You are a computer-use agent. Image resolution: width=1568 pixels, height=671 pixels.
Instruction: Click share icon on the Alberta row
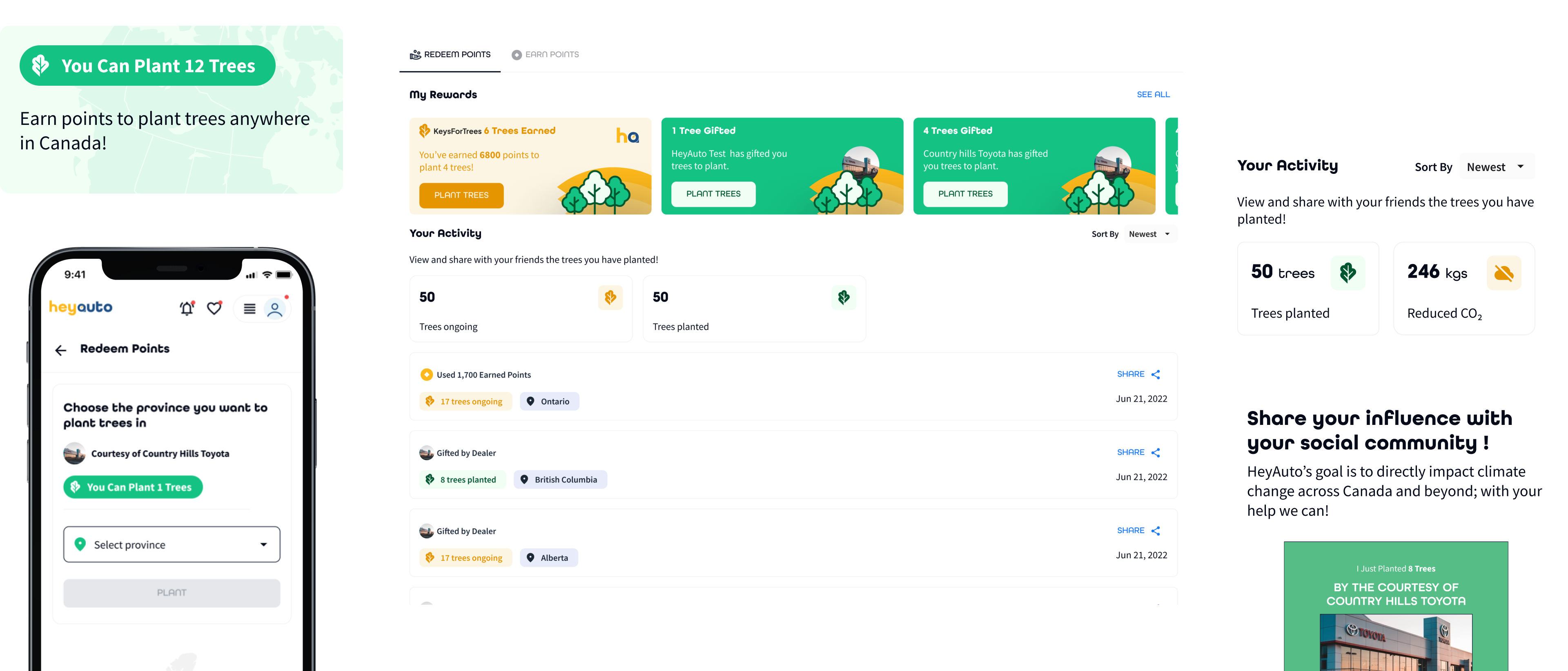coord(1156,531)
